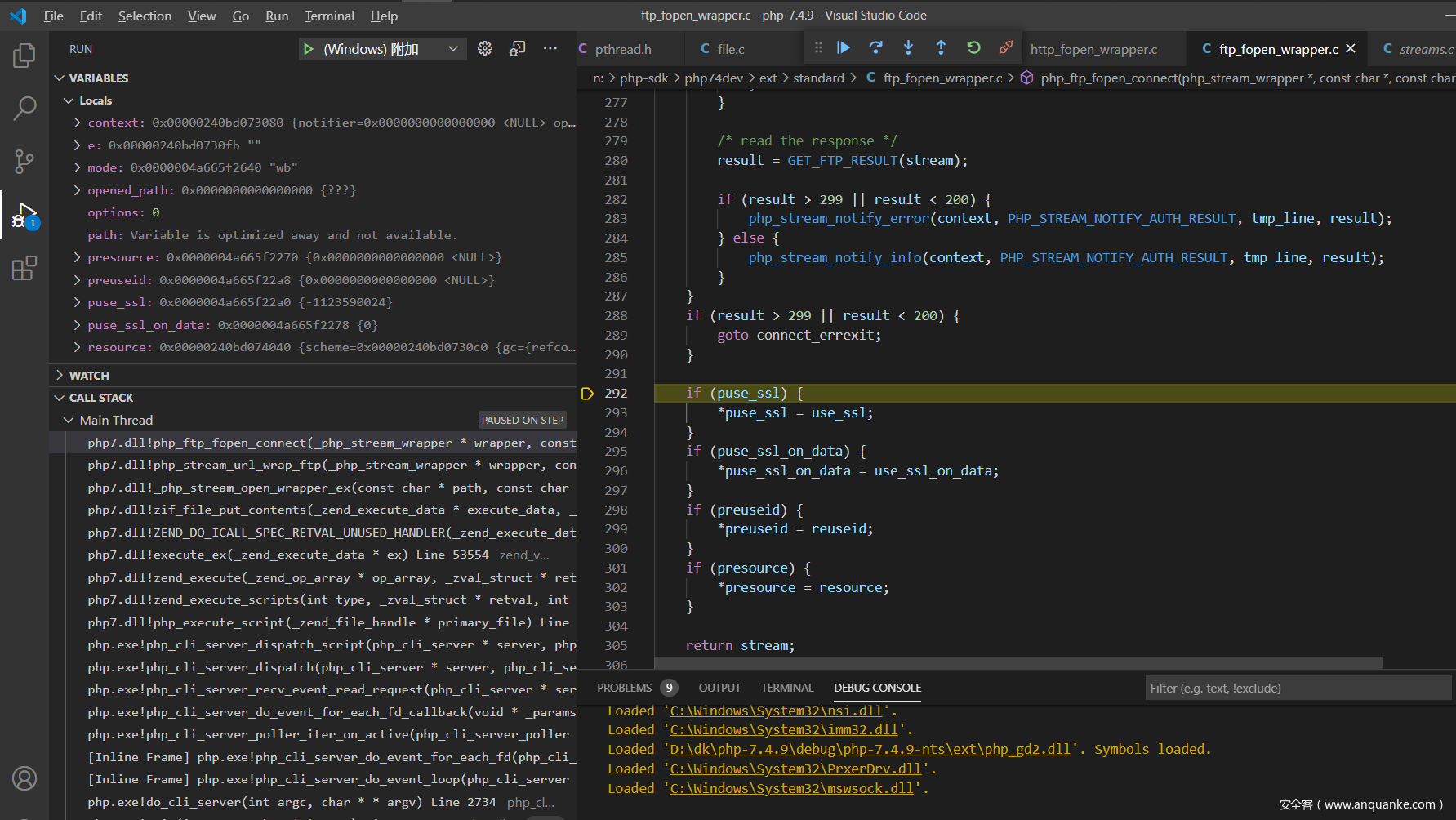This screenshot has height=820, width=1456.
Task: Disconnect the debugger with plug icon
Action: coord(1006,48)
